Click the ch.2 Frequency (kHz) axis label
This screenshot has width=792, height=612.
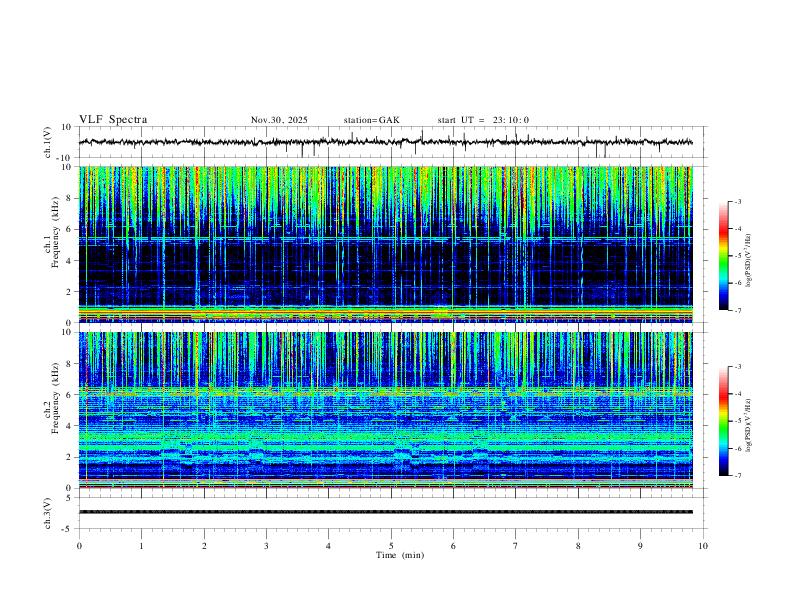[51, 397]
